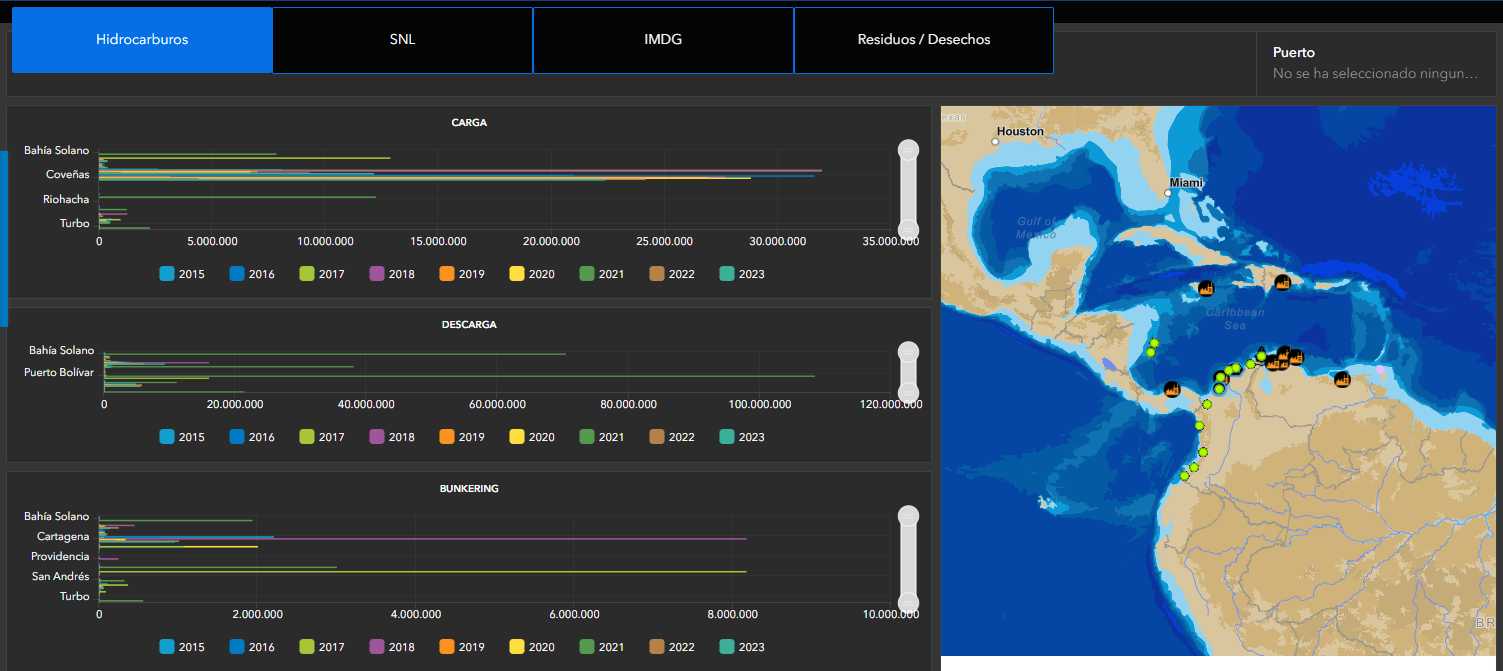Toggle 2022 series in the BUNKERING legend
This screenshot has width=1503, height=671.
coord(672,647)
